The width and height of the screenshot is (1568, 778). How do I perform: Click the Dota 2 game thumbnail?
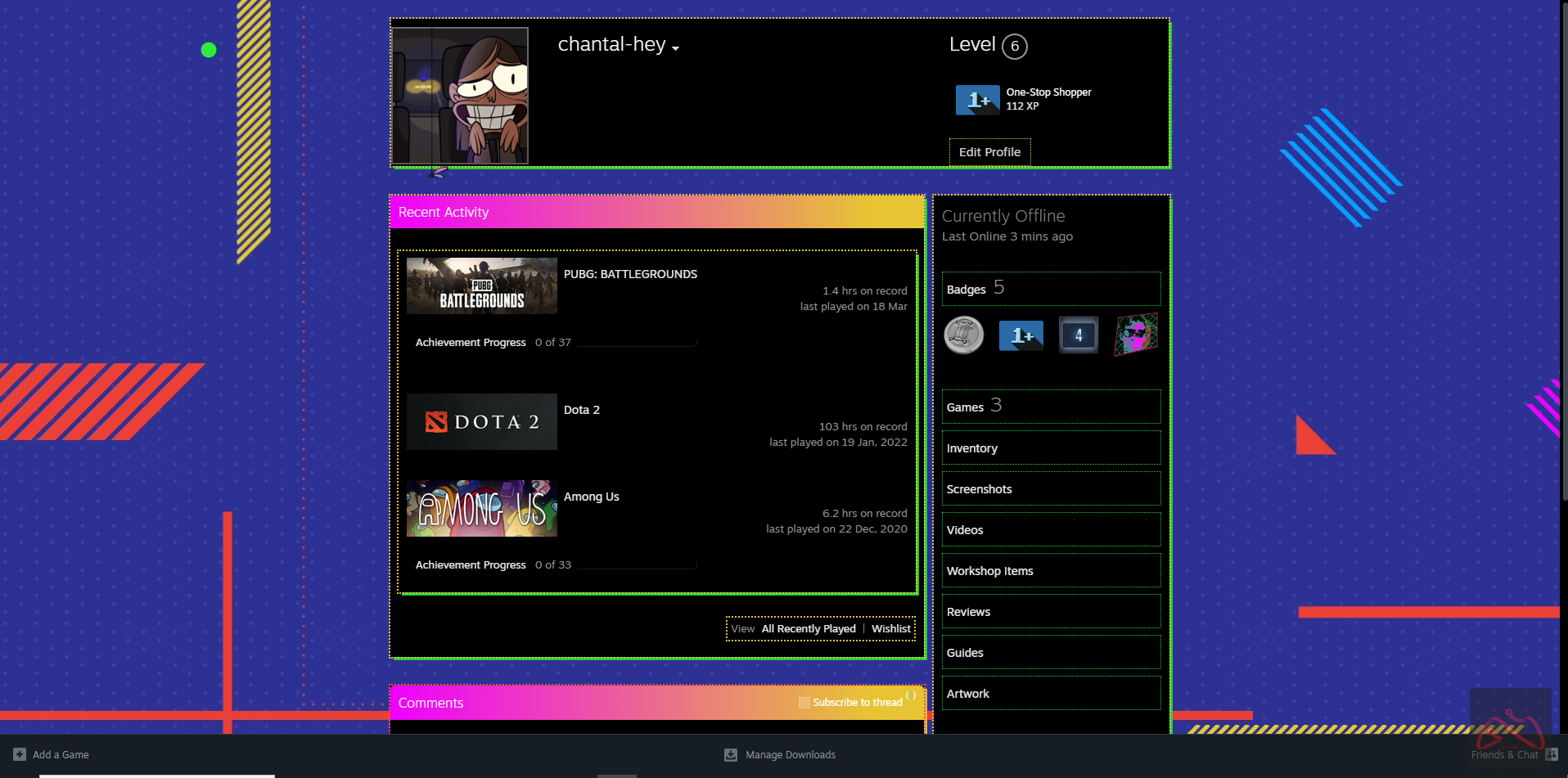(481, 422)
